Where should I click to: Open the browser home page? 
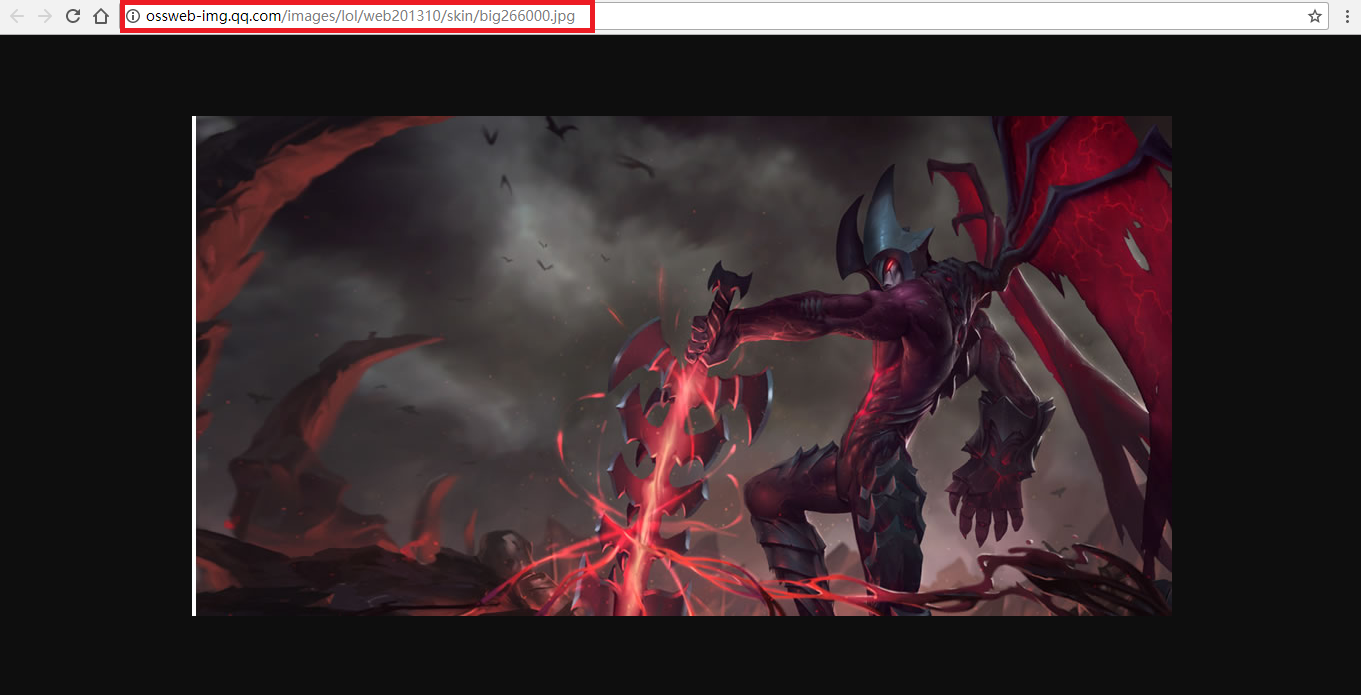click(x=101, y=16)
